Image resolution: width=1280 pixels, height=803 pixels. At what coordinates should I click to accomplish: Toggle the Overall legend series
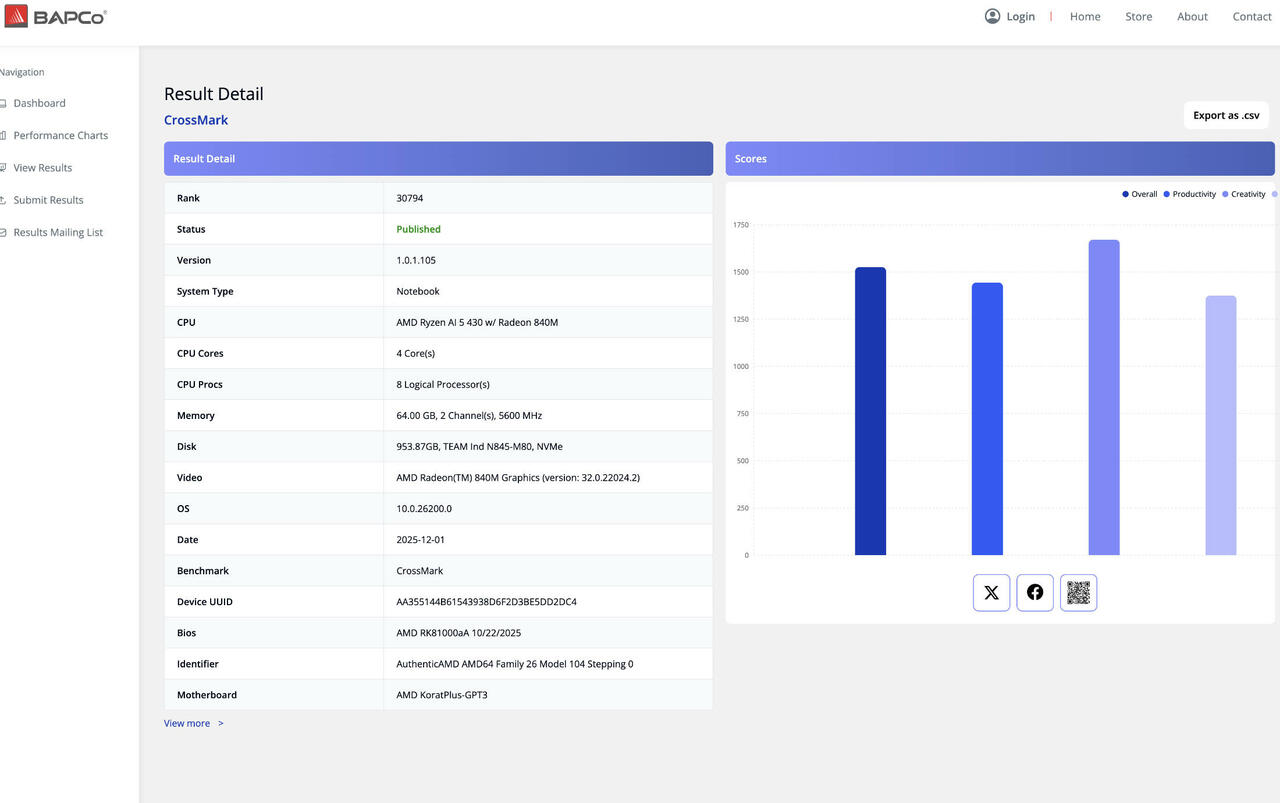tap(1139, 194)
